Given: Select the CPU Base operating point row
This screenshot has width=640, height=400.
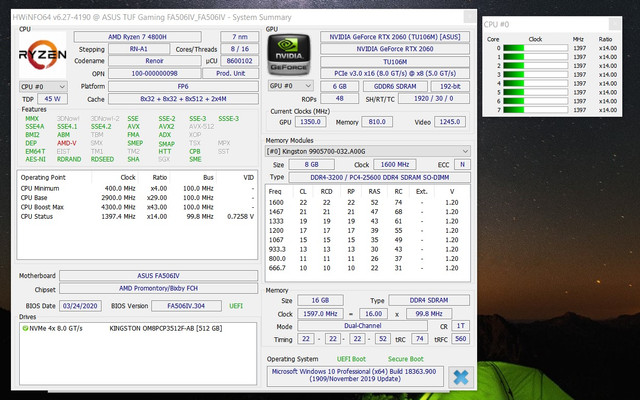Looking at the screenshot, I should tap(137, 198).
